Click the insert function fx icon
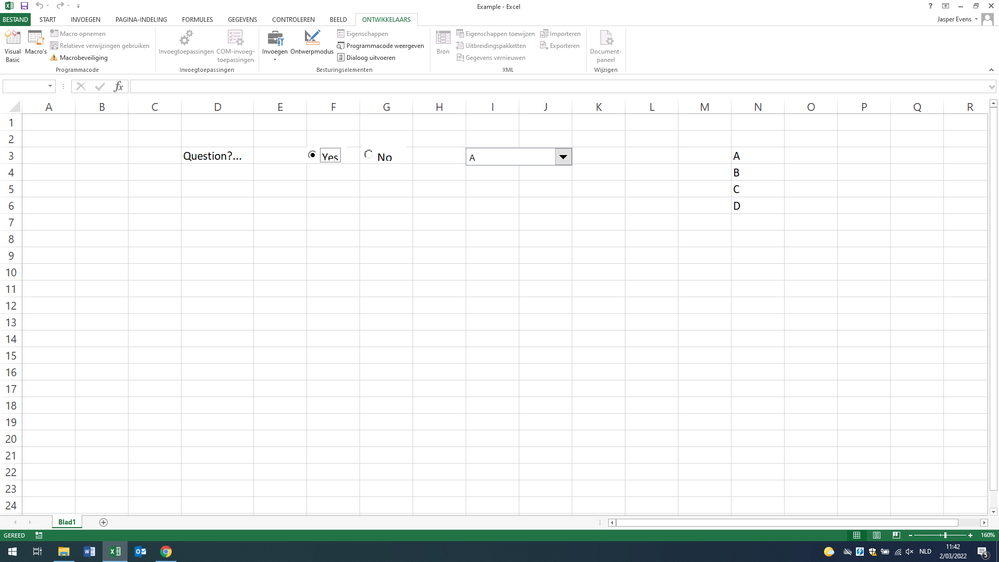This screenshot has height=562, width=999. pyautogui.click(x=119, y=87)
